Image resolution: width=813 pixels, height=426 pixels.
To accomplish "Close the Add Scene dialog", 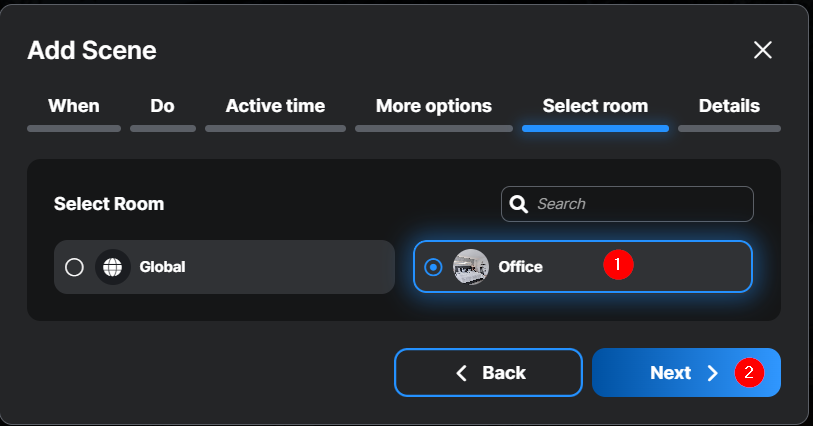I will pos(763,50).
